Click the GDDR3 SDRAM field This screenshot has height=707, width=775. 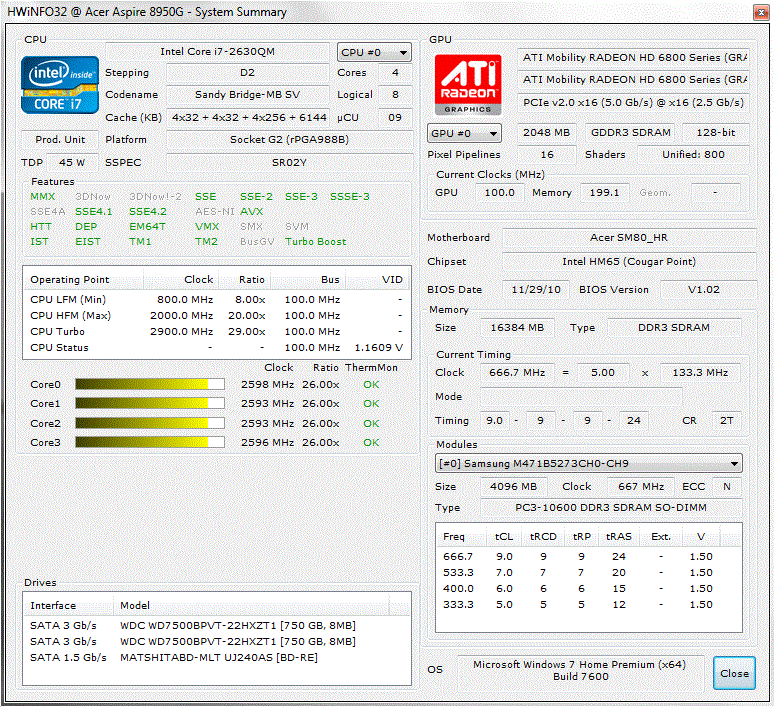pyautogui.click(x=631, y=133)
